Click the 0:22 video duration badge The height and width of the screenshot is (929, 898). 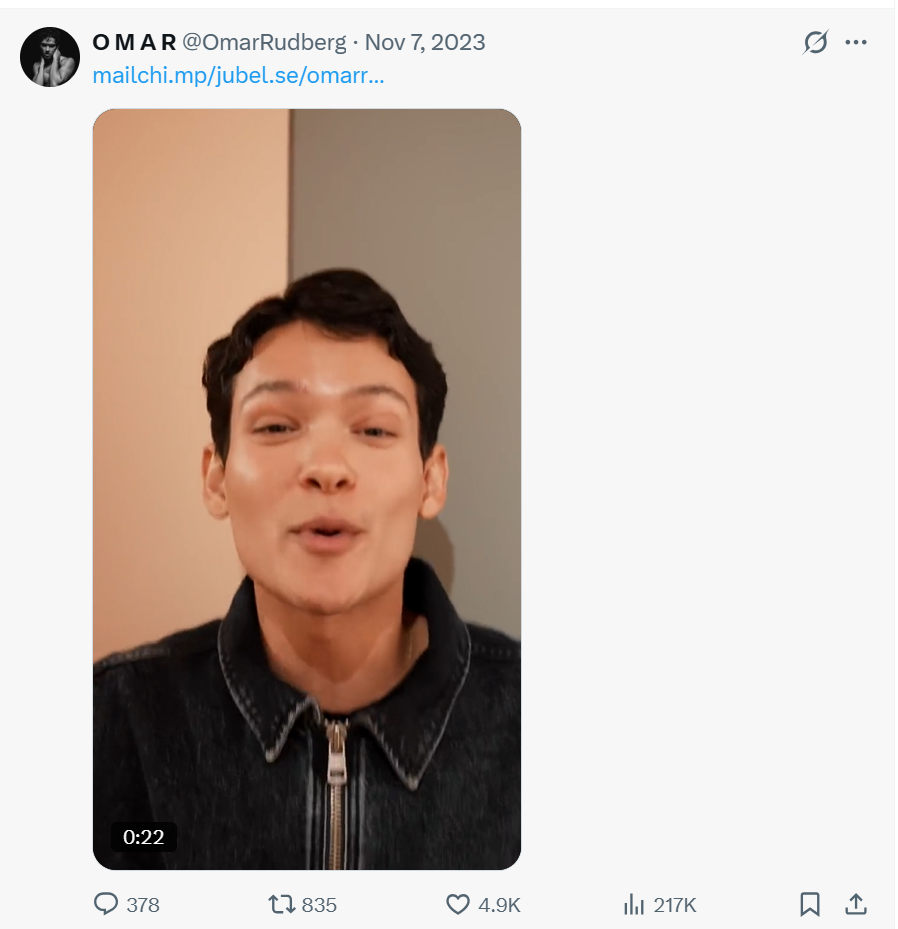point(143,837)
